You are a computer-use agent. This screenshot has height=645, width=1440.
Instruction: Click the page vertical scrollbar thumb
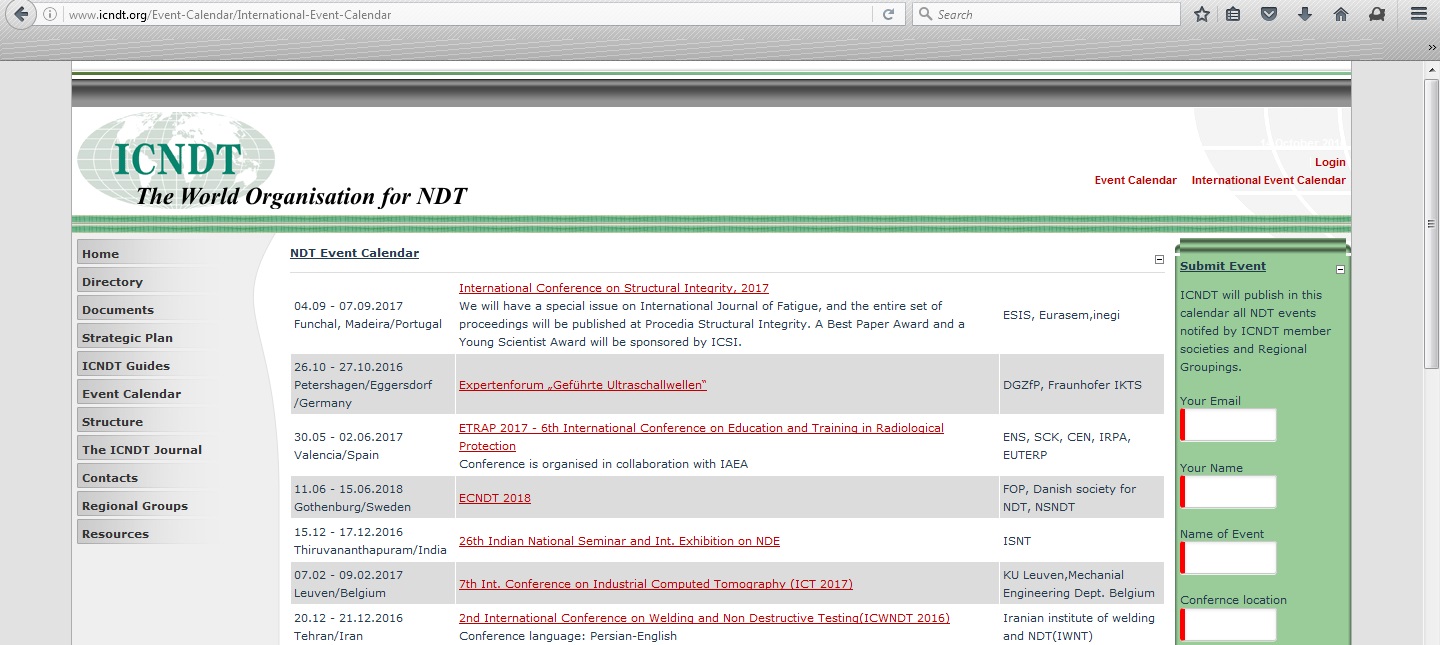(x=1431, y=223)
